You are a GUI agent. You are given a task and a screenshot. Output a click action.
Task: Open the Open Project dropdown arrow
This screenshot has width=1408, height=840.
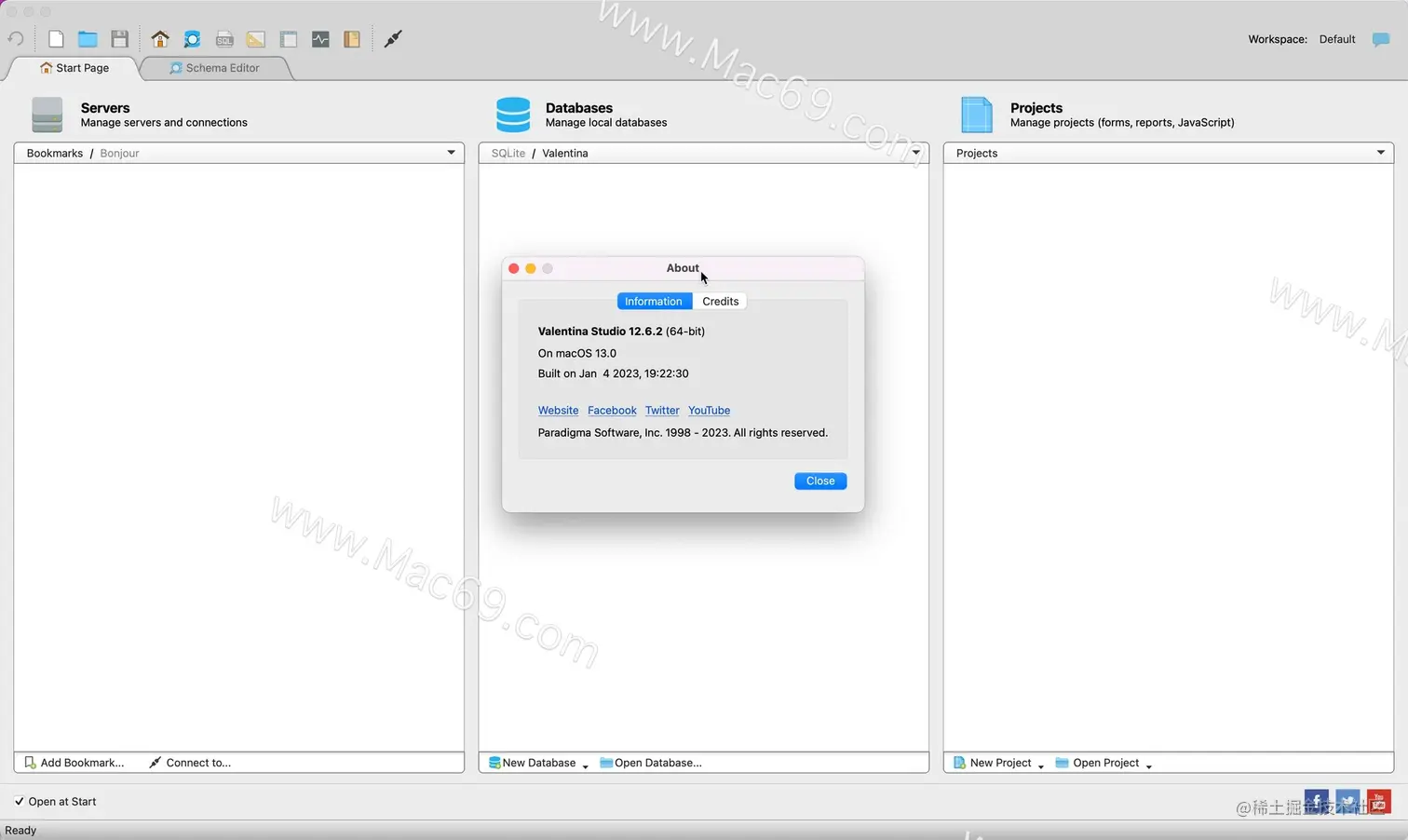coord(1148,765)
